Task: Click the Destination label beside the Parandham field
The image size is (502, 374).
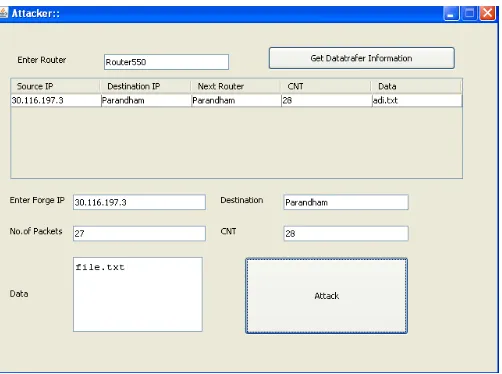Action: [x=242, y=200]
